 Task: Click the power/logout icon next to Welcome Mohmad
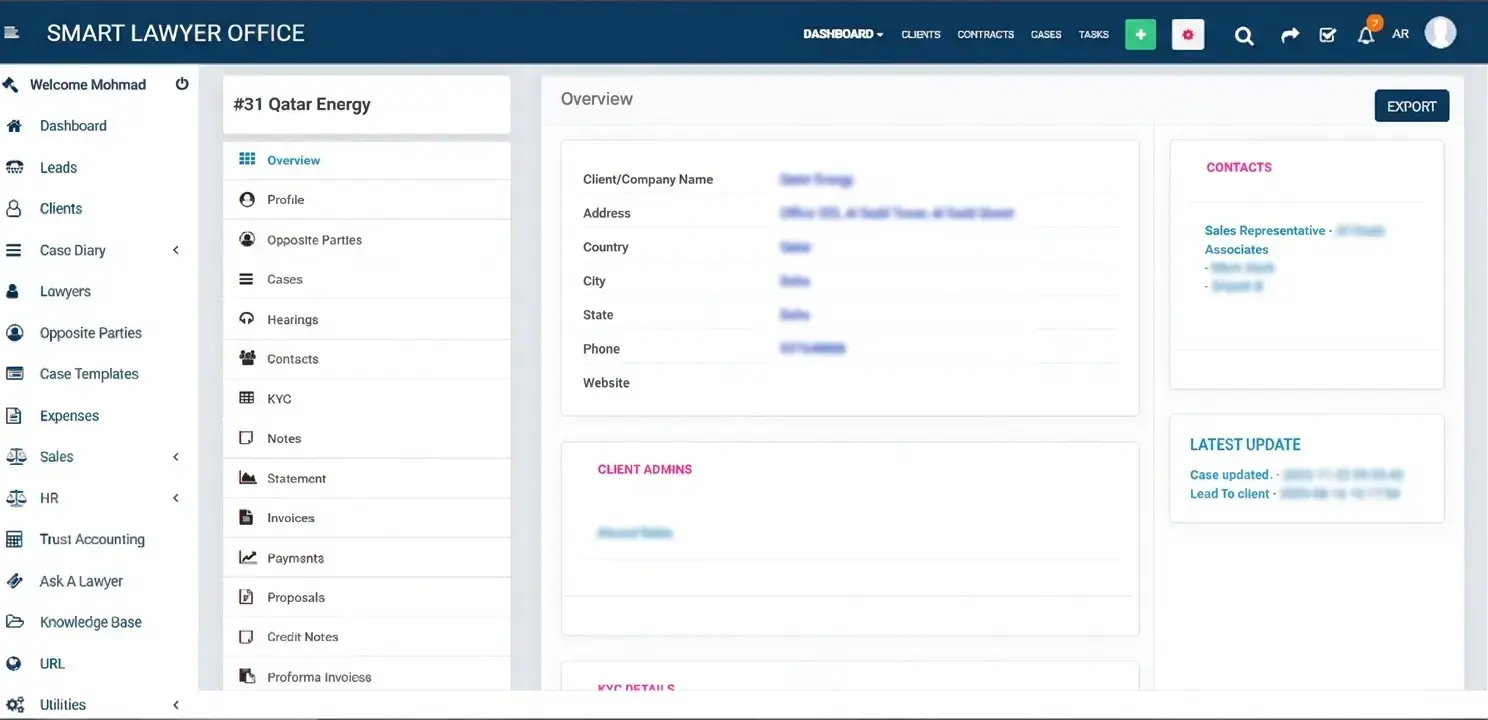pyautogui.click(x=182, y=84)
